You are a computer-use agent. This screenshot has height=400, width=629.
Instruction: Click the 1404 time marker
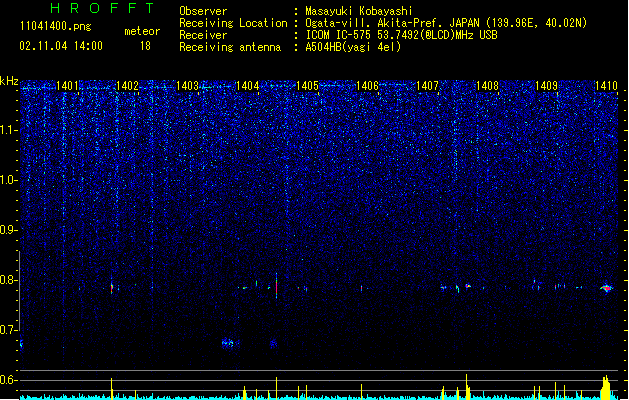coord(248,86)
